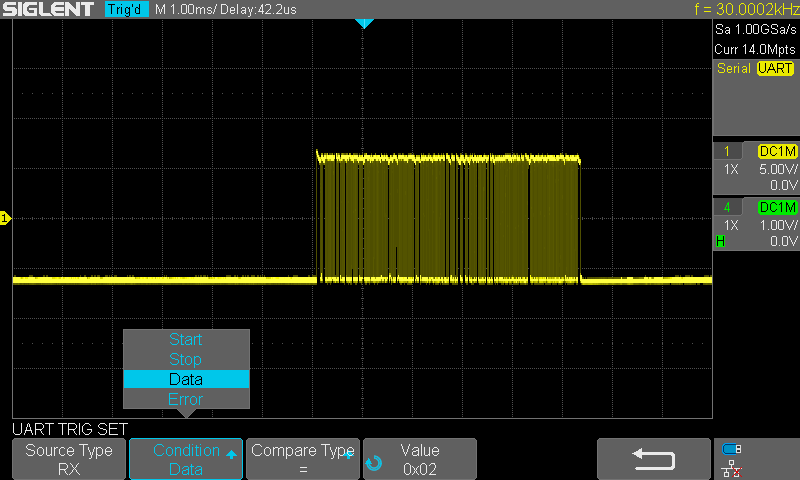This screenshot has height=480, width=800.
Task: Click the return arrow back button
Action: 654,459
